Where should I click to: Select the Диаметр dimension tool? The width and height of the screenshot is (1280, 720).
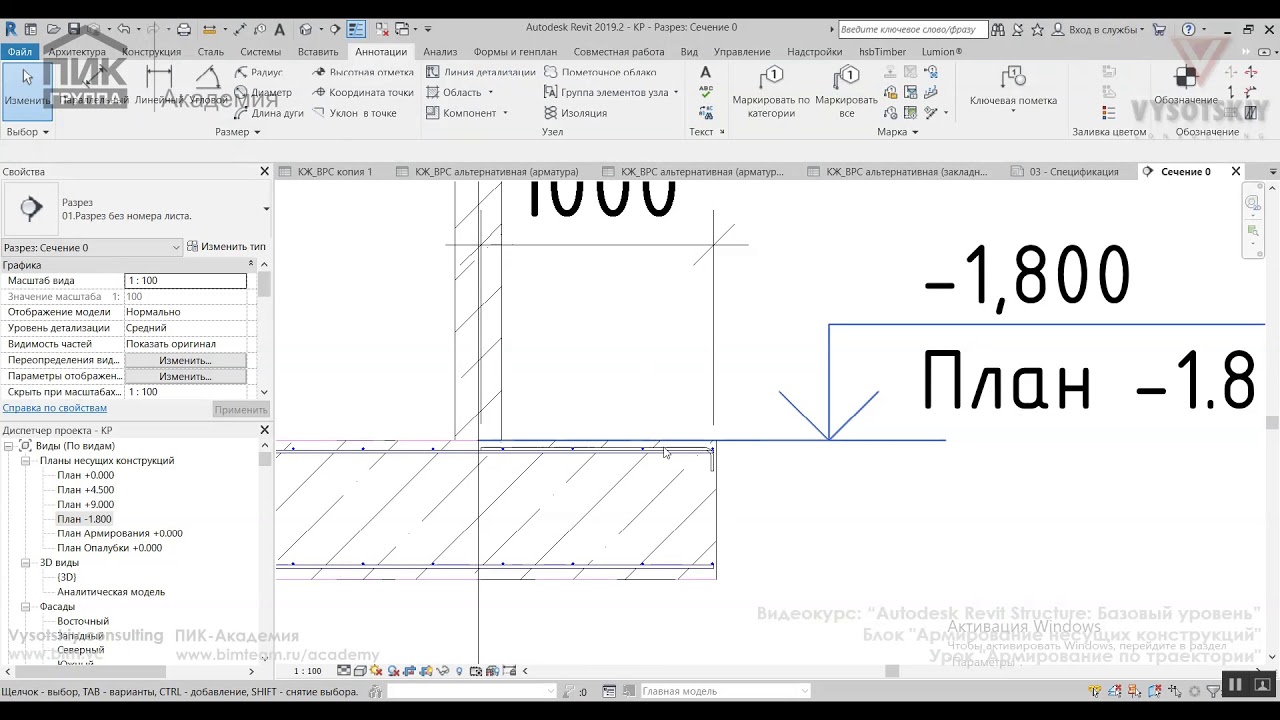point(263,92)
